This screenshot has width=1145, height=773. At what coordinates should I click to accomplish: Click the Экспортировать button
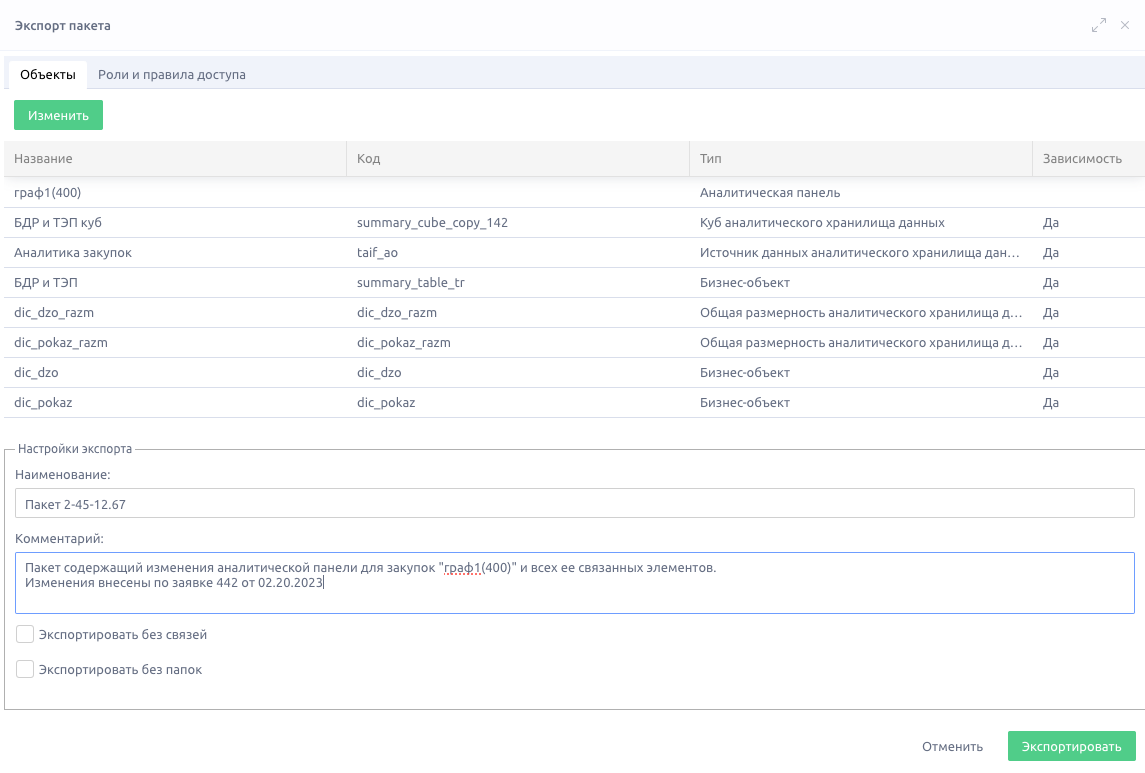click(x=1071, y=746)
